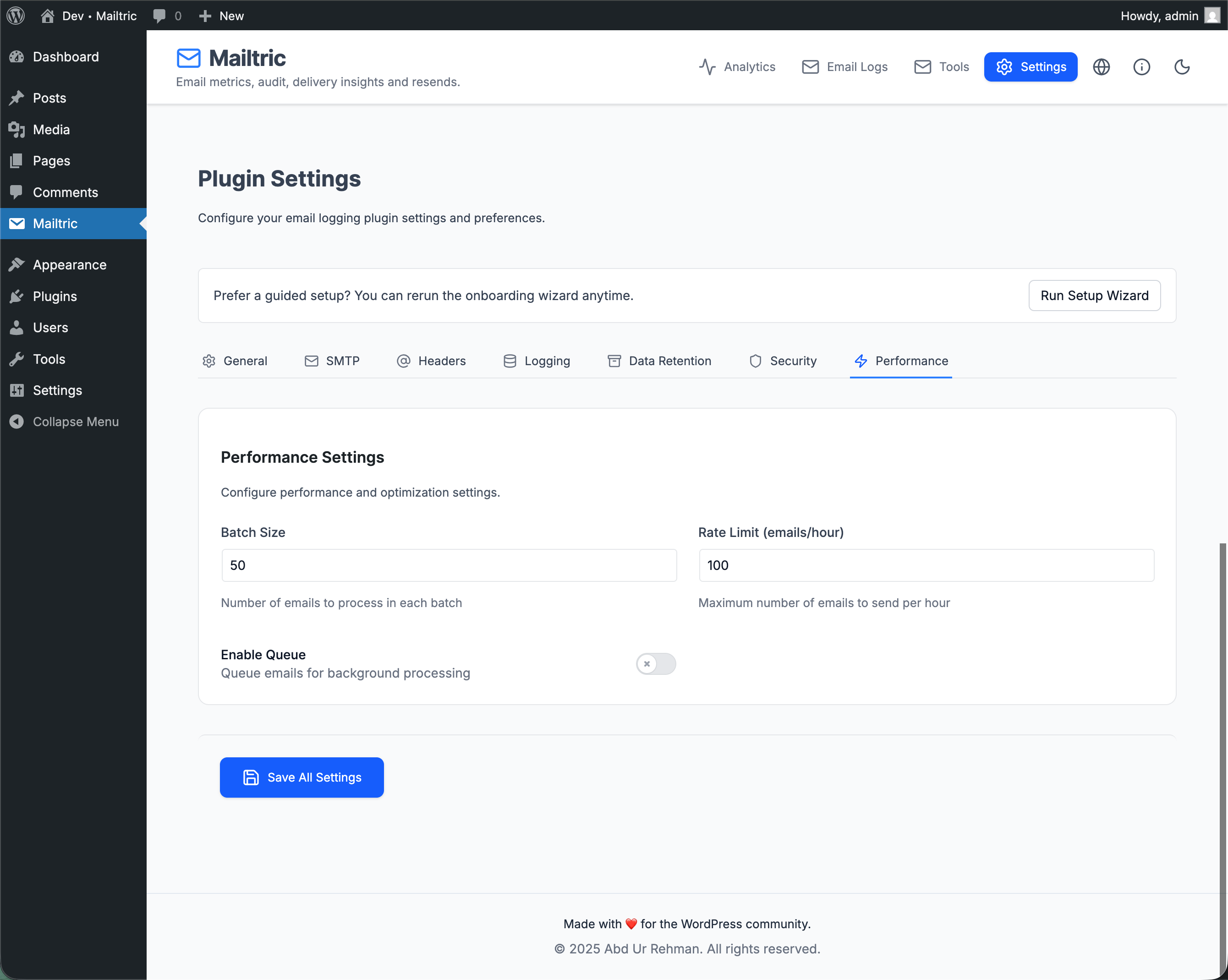Switch to the SMTP settings tab
1228x980 pixels.
(x=333, y=361)
